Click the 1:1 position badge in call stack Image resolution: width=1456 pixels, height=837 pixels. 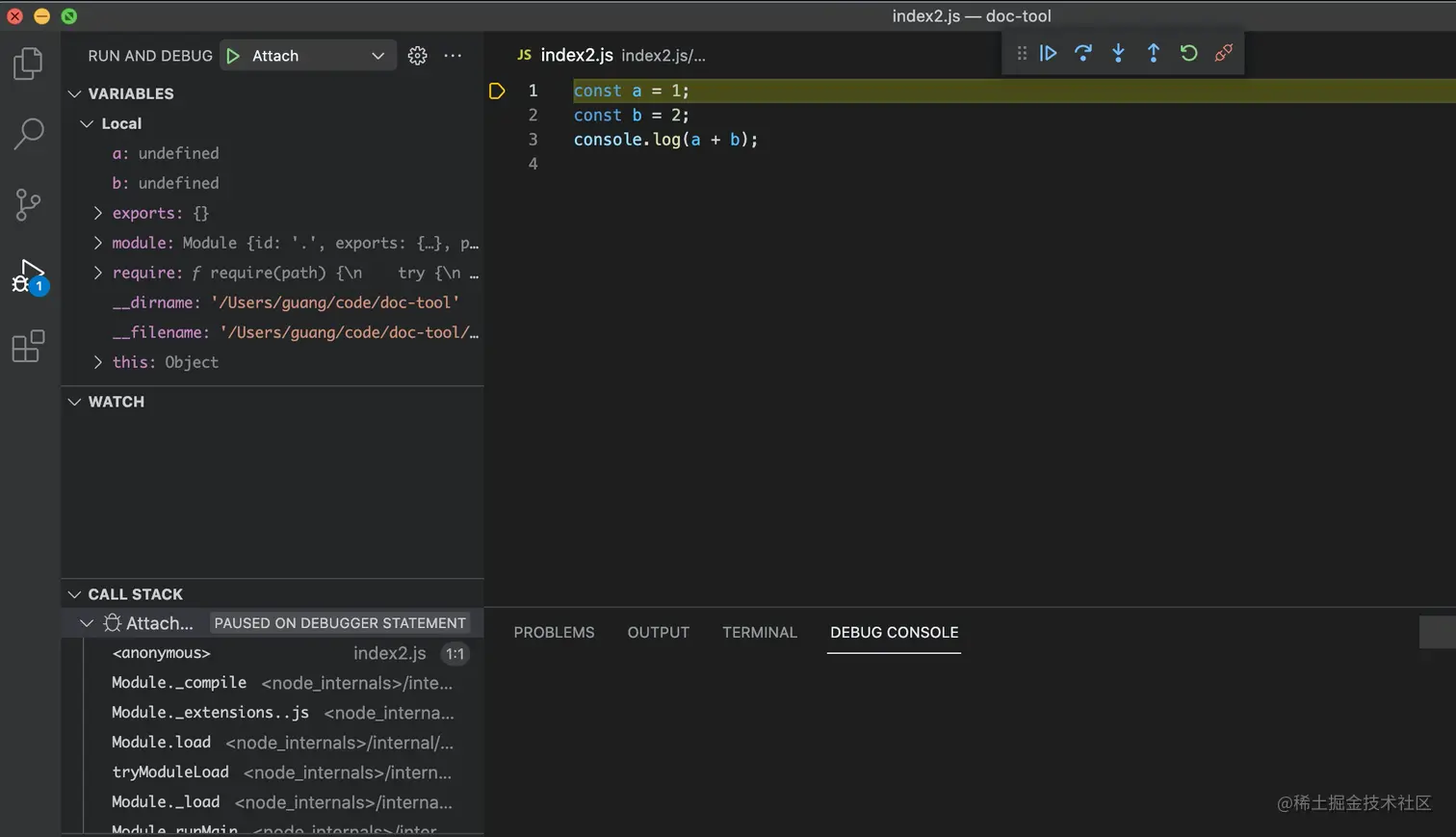coord(455,654)
